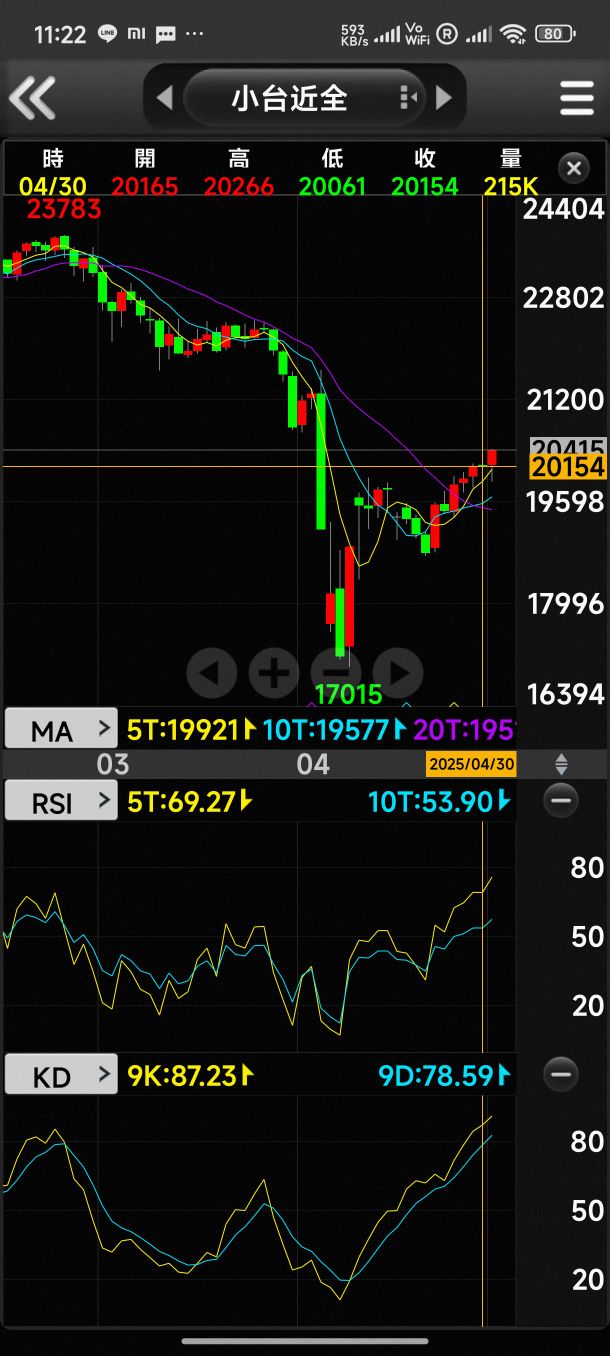The height and width of the screenshot is (1356, 610).
Task: Switch to previous symbol with left triangle
Action: [x=166, y=98]
